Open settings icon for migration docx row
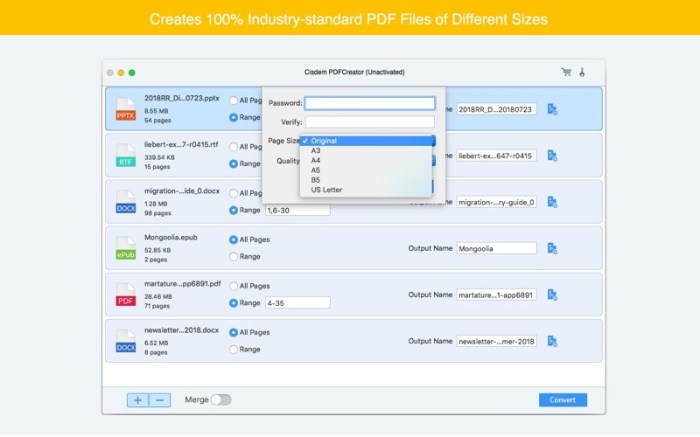The height and width of the screenshot is (437, 700). coord(552,202)
